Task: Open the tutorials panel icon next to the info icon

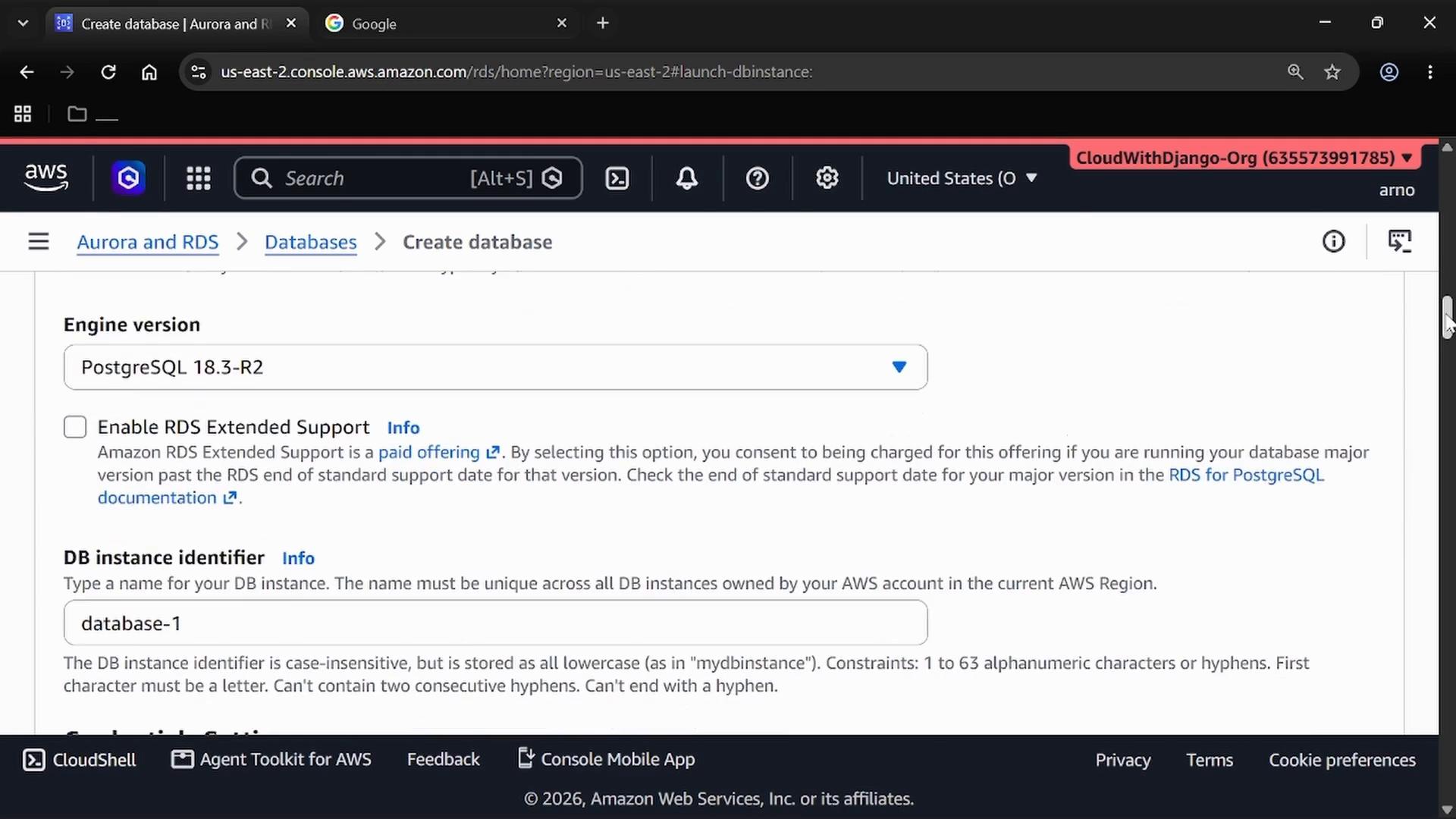Action: pyautogui.click(x=1400, y=242)
